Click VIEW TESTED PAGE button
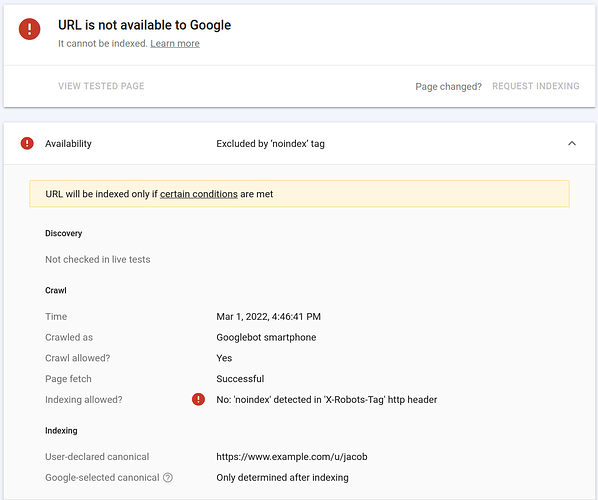Image resolution: width=598 pixels, height=500 pixels. tap(101, 86)
